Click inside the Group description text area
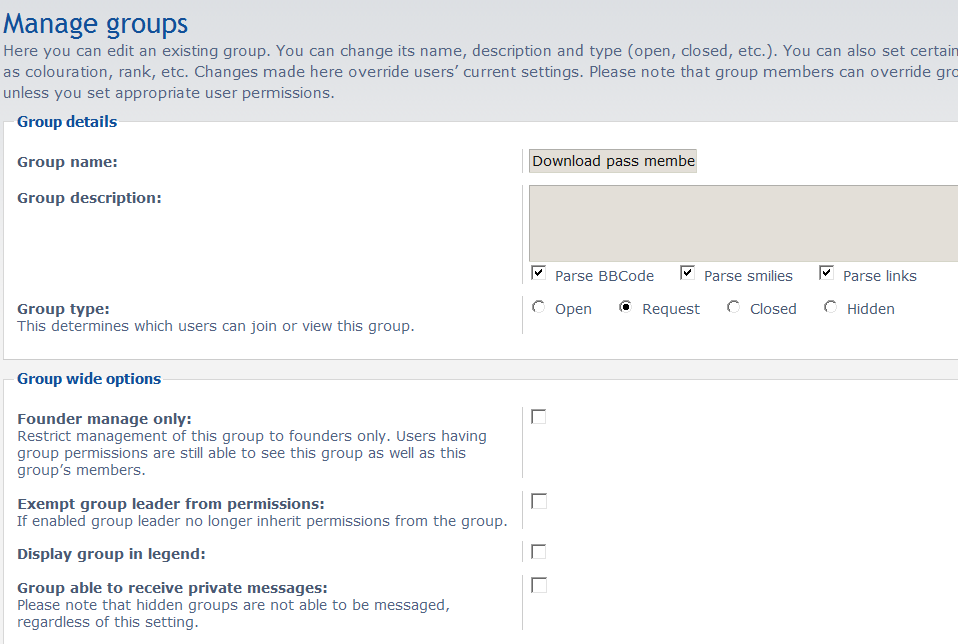The height and width of the screenshot is (644, 958). coord(742,224)
